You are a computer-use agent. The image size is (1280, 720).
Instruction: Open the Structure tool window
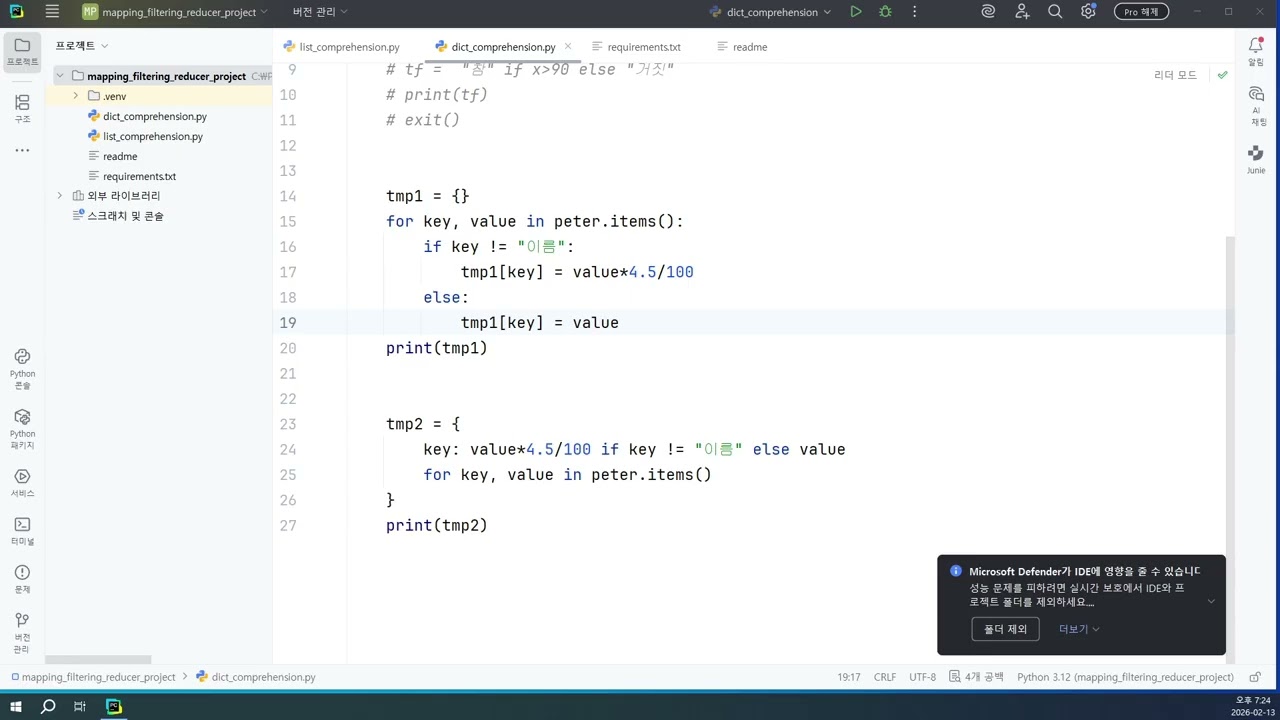22,108
